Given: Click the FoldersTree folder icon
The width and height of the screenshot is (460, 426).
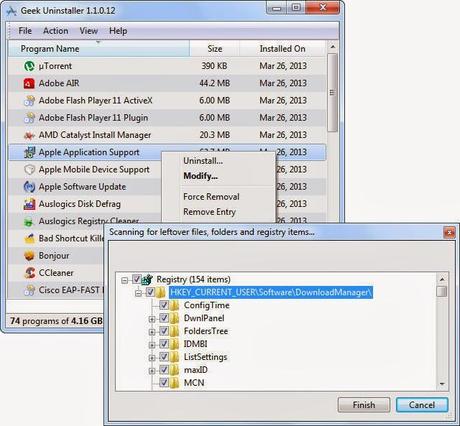Looking at the screenshot, I should point(174,331).
